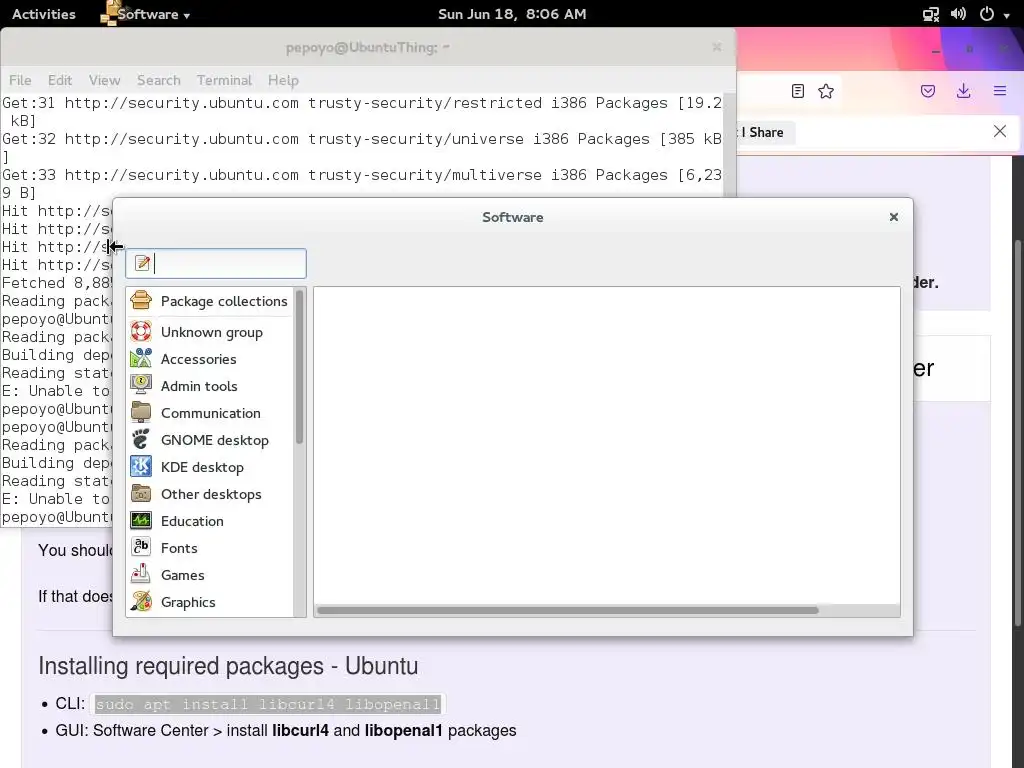Click the Accessories scissors icon
This screenshot has width=1024, height=768.
pyautogui.click(x=141, y=359)
